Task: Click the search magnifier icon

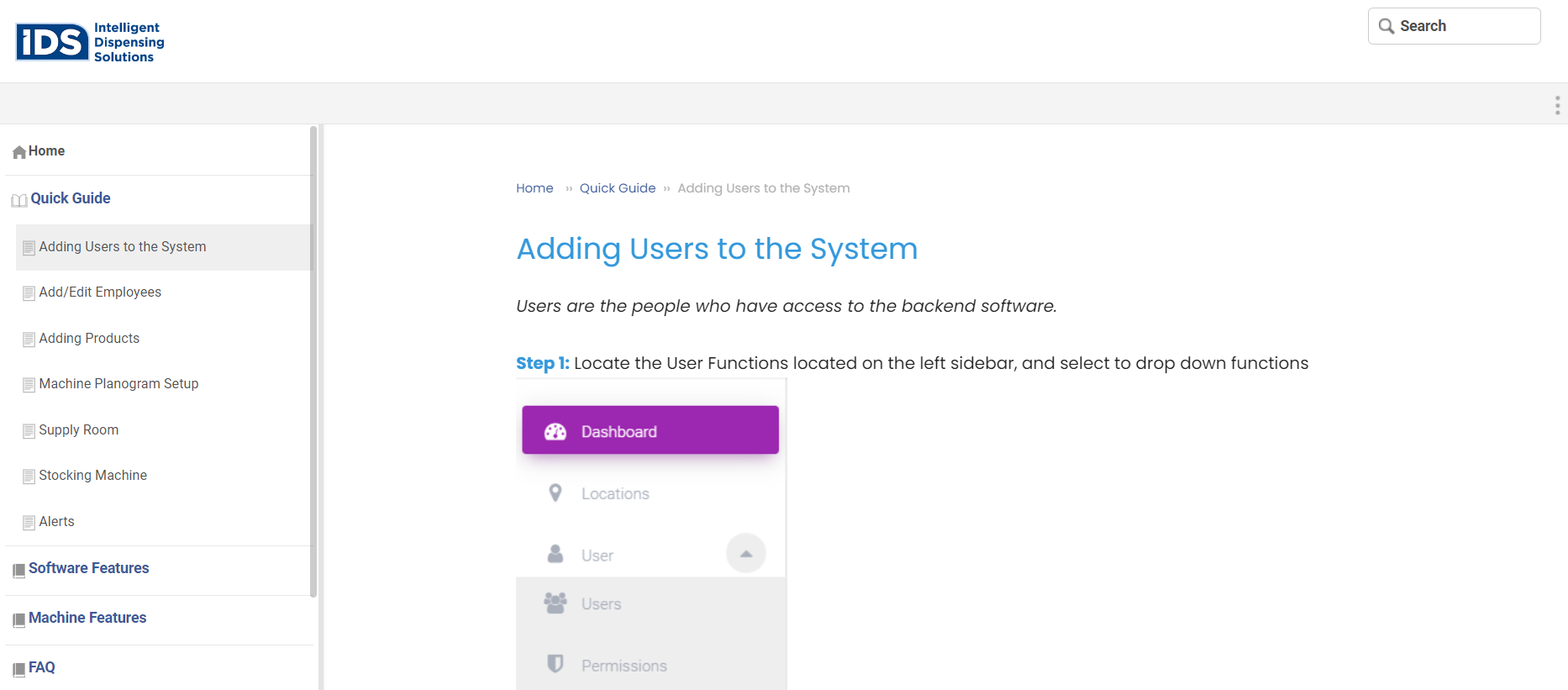Action: [1386, 26]
